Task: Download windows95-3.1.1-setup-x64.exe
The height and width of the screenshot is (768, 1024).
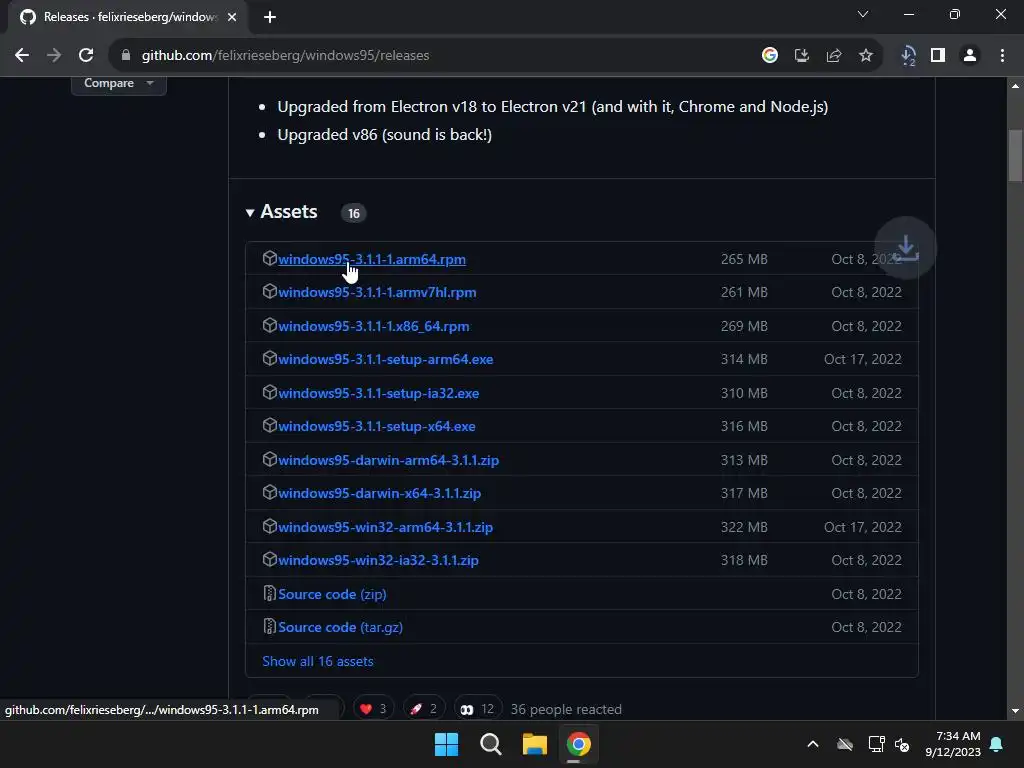Action: click(377, 426)
